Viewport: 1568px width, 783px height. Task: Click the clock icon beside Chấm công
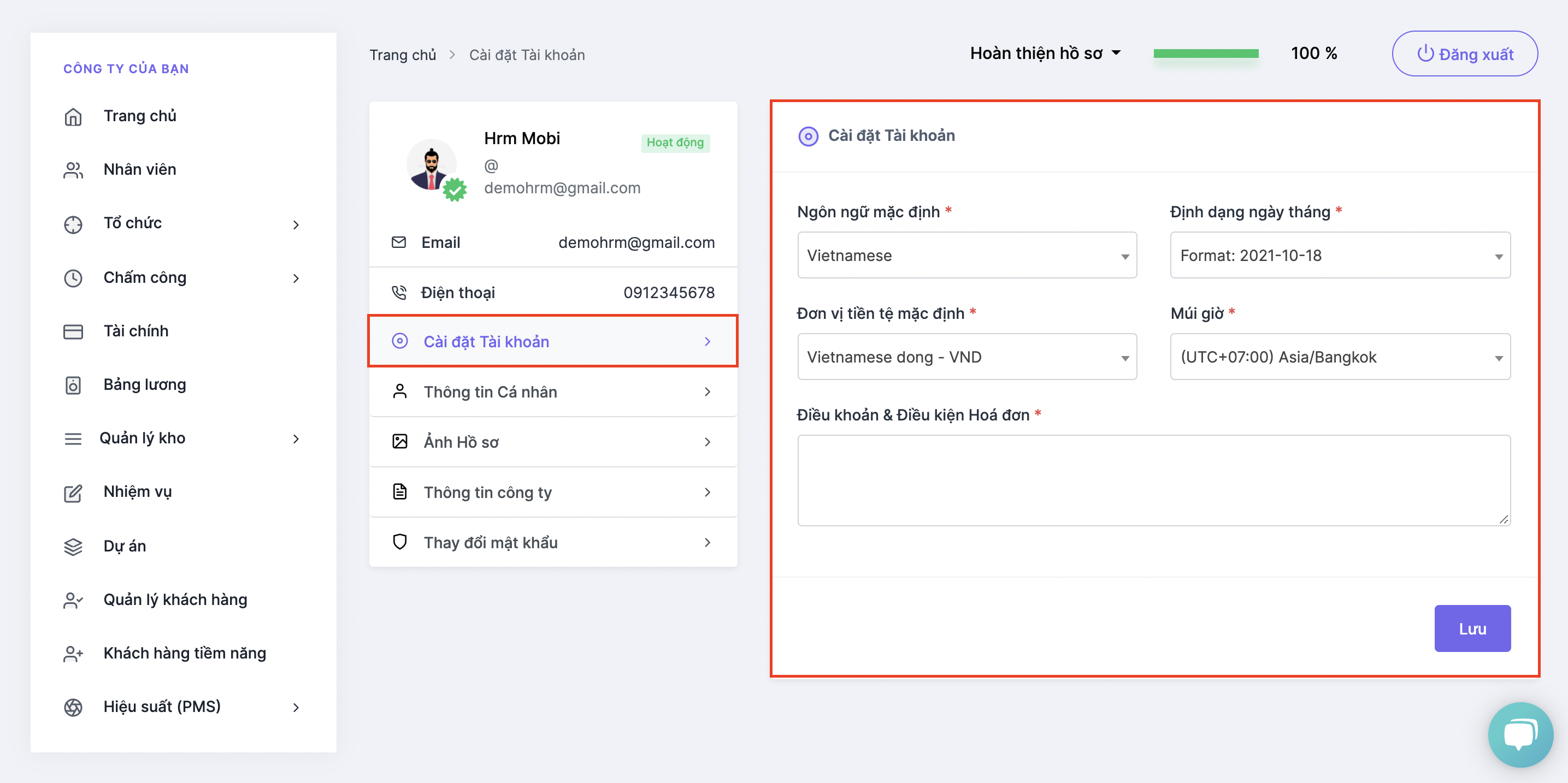[x=73, y=277]
